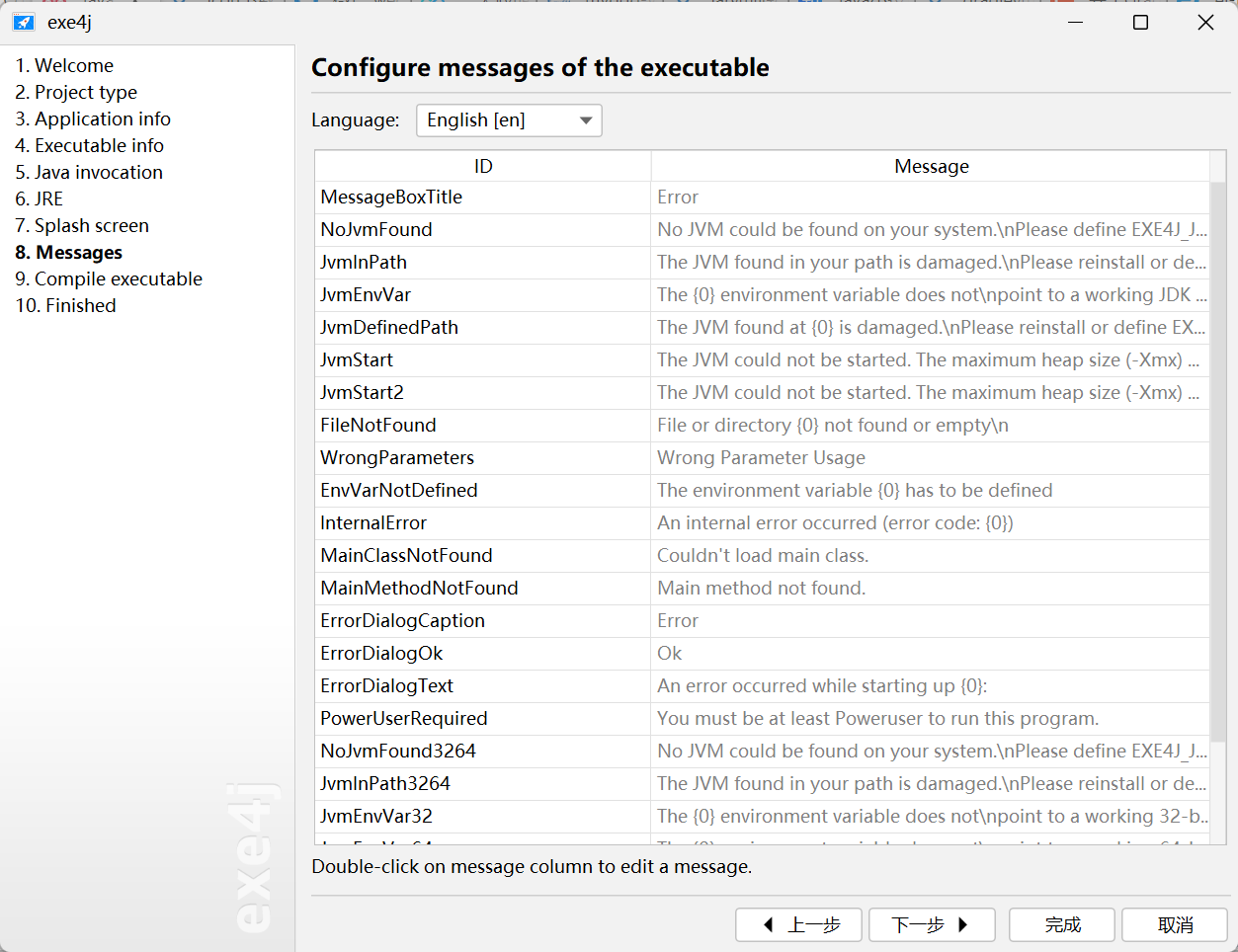
Task: Open the Language dropdown
Action: tap(509, 120)
